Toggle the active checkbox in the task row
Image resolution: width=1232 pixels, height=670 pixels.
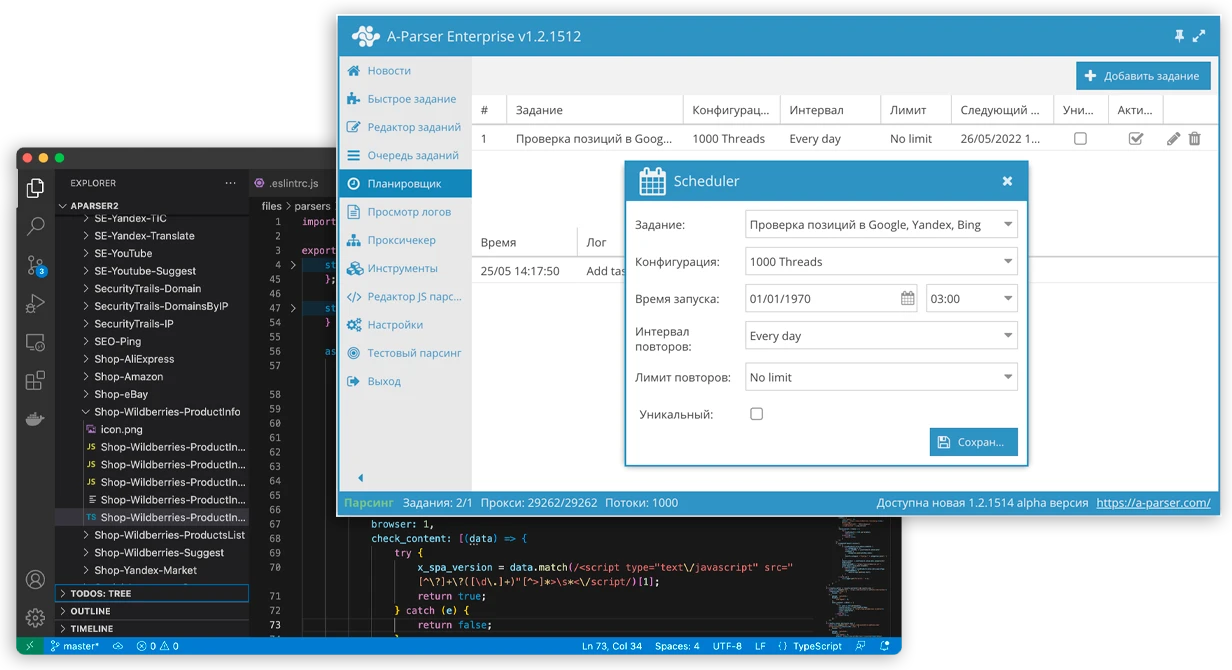tap(1135, 139)
